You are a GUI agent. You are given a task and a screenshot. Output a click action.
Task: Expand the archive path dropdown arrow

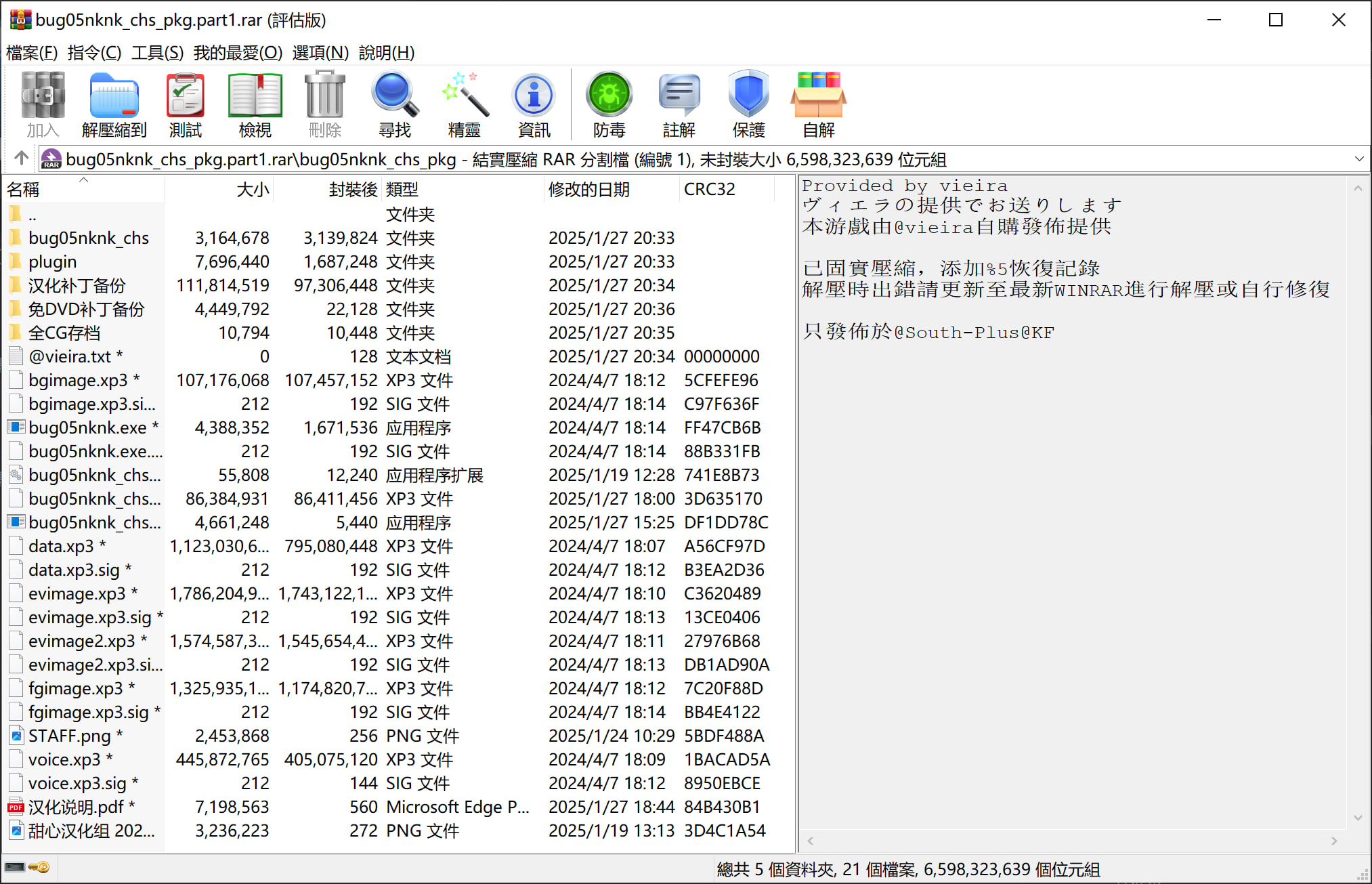(x=1358, y=159)
